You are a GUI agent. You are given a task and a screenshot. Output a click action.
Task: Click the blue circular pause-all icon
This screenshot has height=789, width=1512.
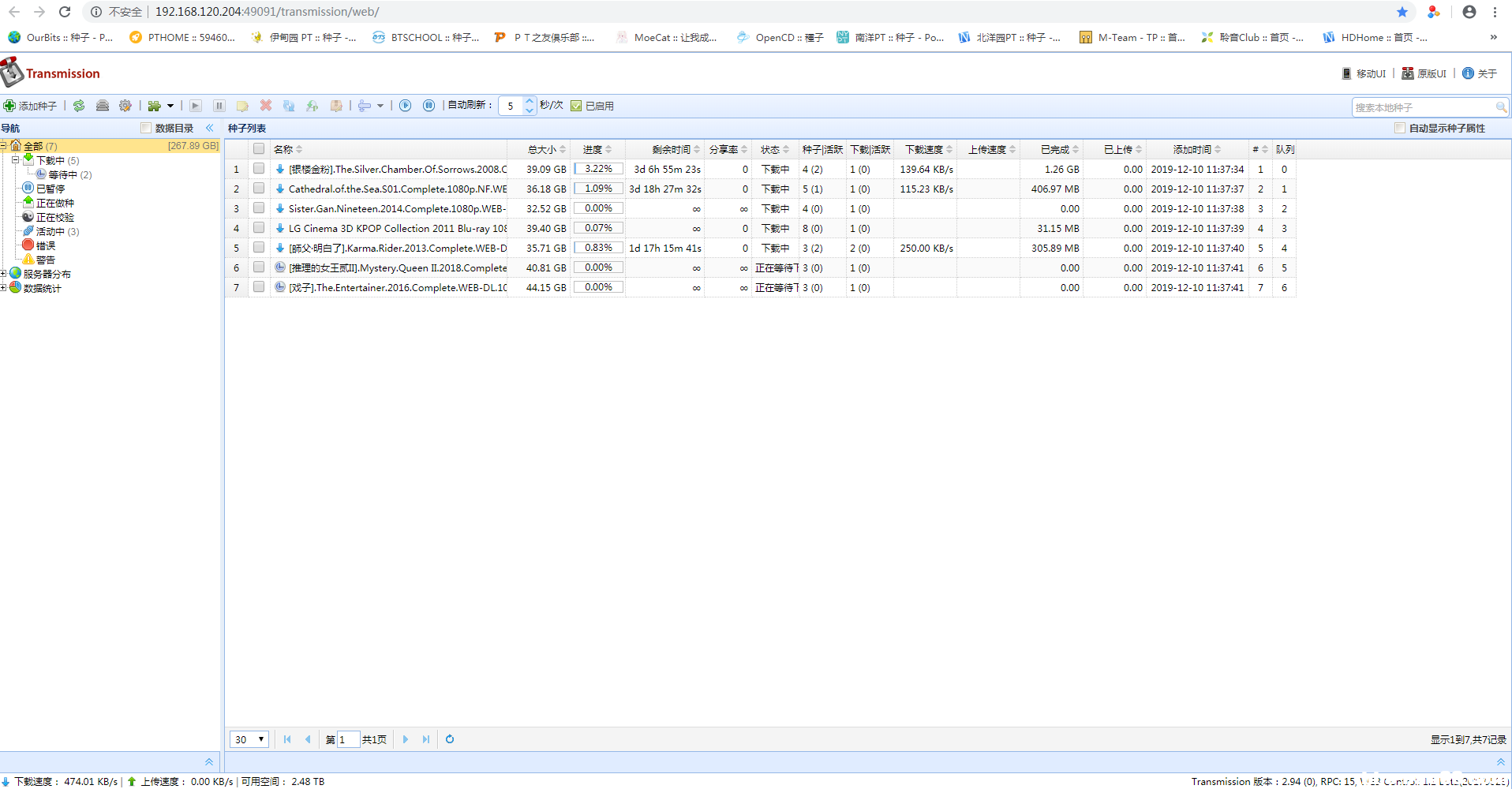(x=429, y=106)
